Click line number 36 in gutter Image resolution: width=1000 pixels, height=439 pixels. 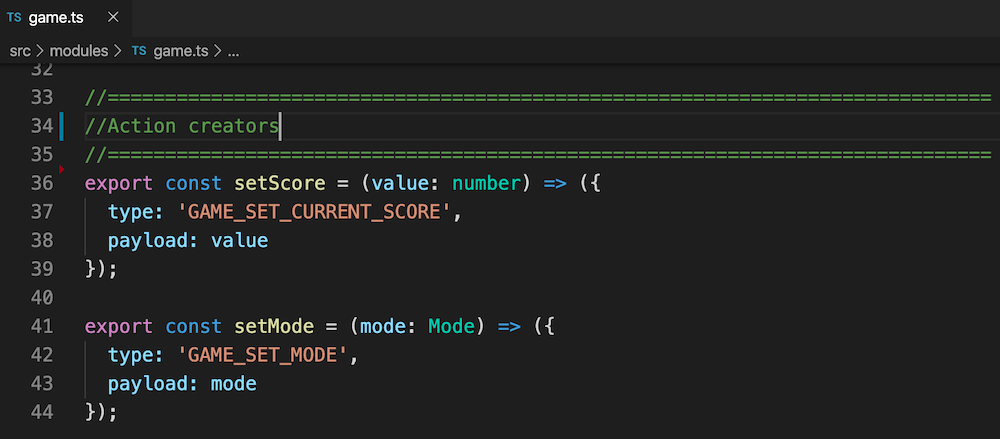tap(41, 184)
